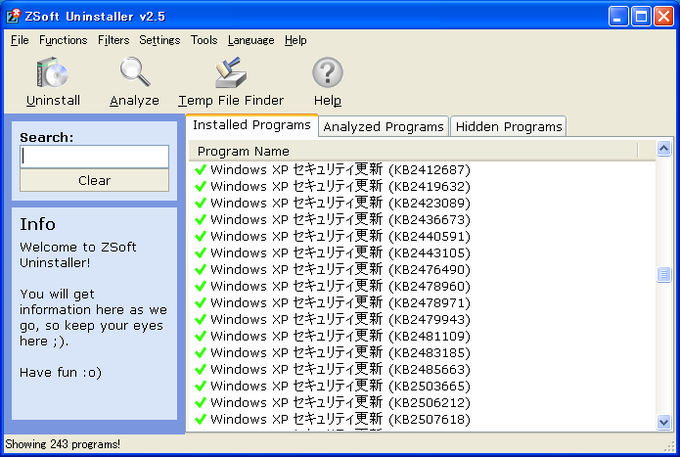Open Temp File Finder tool
This screenshot has width=680, height=457.
tap(231, 82)
